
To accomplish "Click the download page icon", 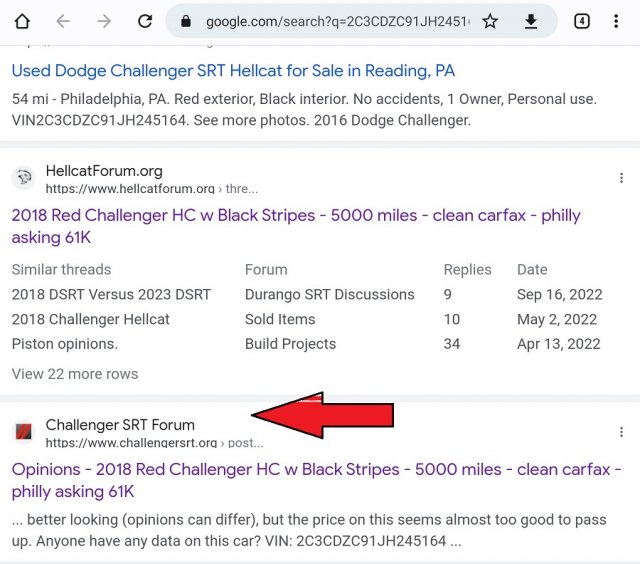I will 531,21.
